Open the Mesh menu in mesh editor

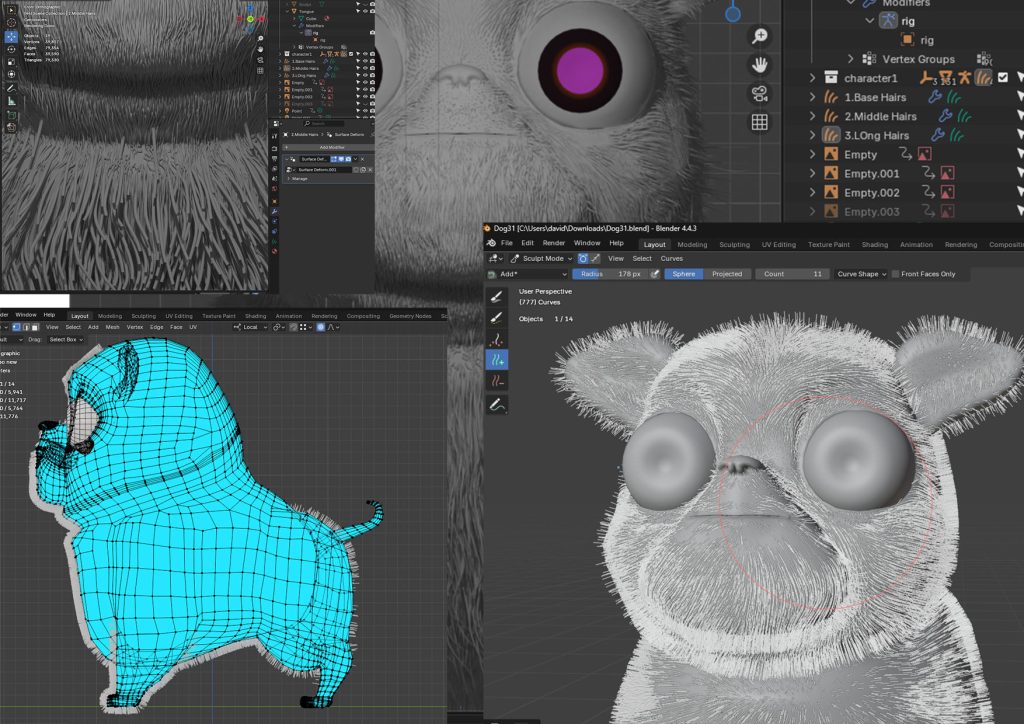112,327
